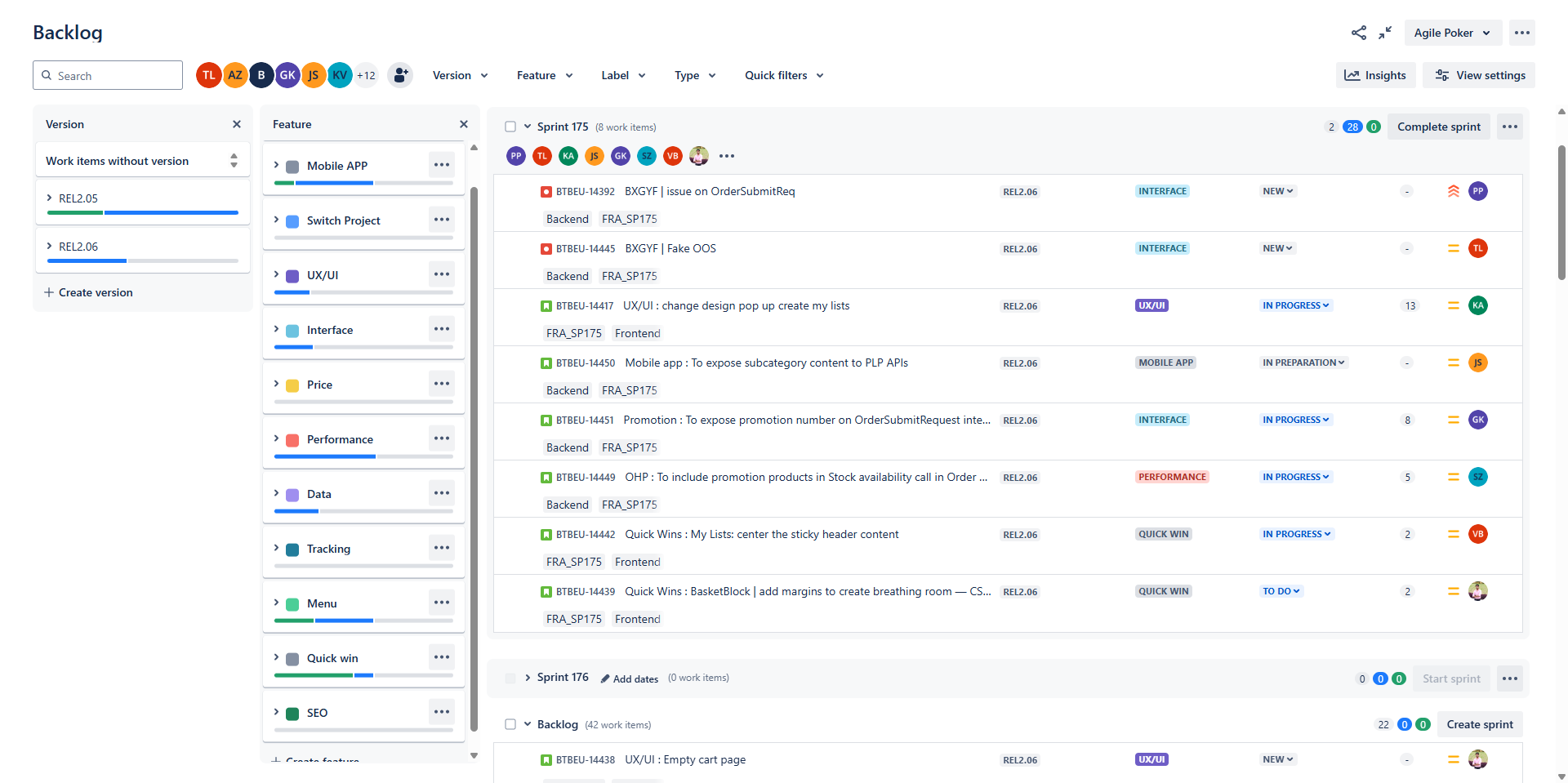Open the ellipsis menu on Mobile APP feature
The height and width of the screenshot is (783, 1568).
pos(442,164)
